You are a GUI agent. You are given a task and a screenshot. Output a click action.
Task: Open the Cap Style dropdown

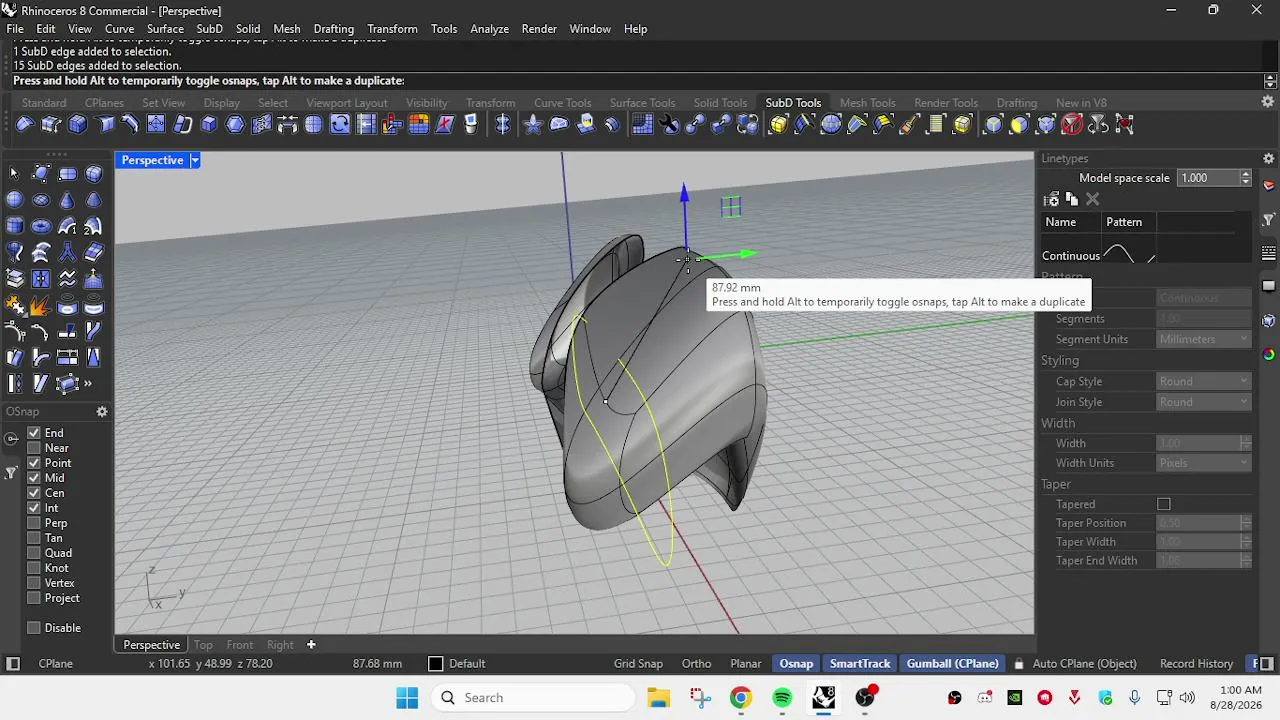click(x=1204, y=381)
